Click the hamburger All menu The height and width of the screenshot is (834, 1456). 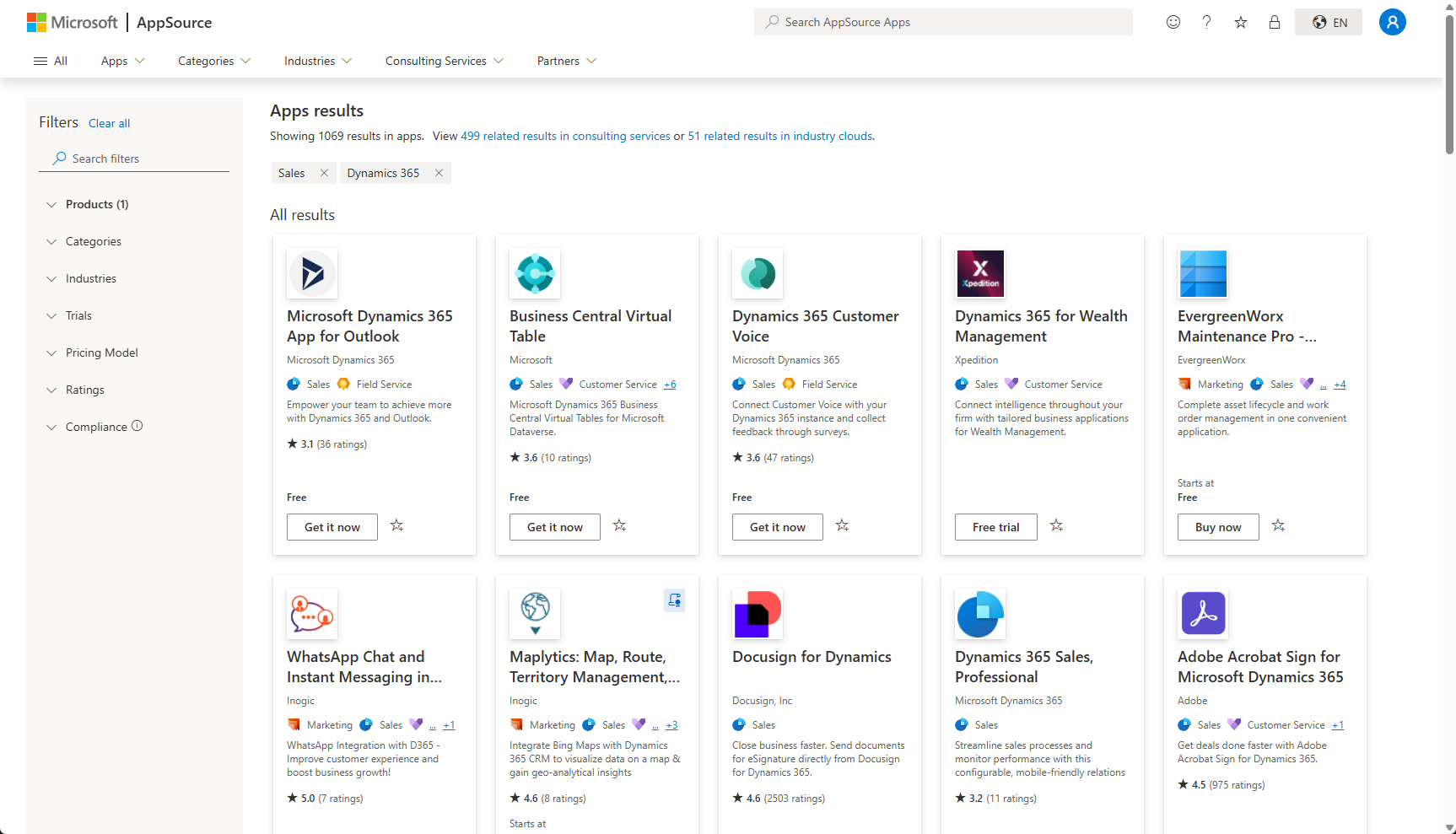[51, 61]
